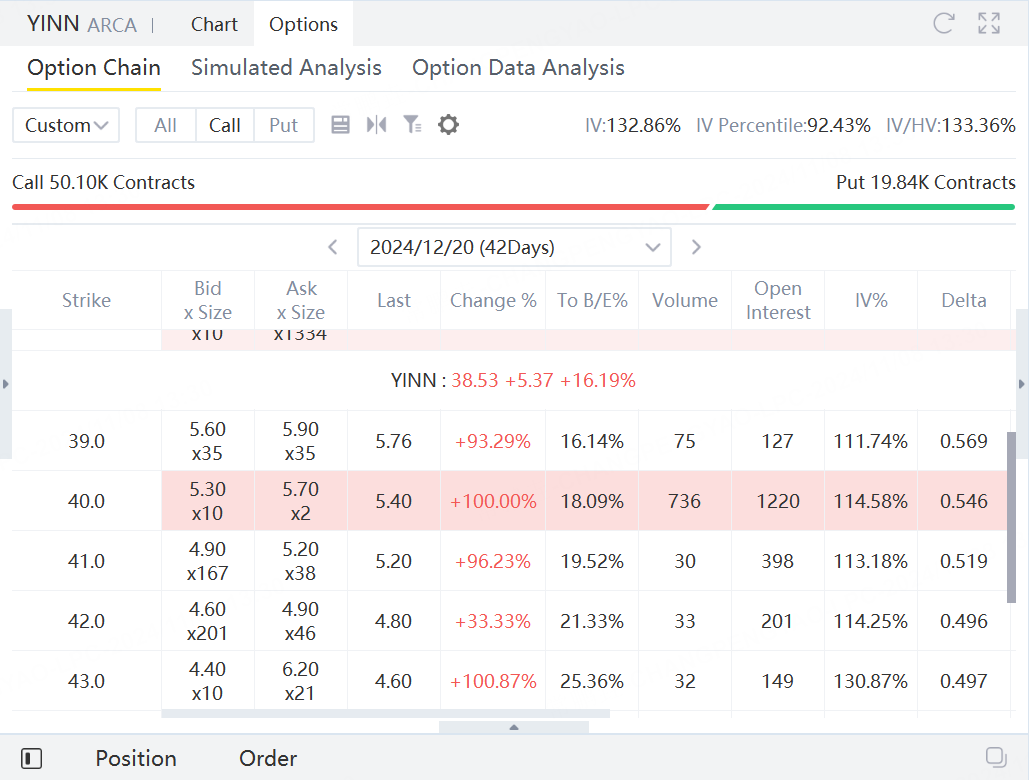Open the Simulated Analysis tab

tap(286, 68)
